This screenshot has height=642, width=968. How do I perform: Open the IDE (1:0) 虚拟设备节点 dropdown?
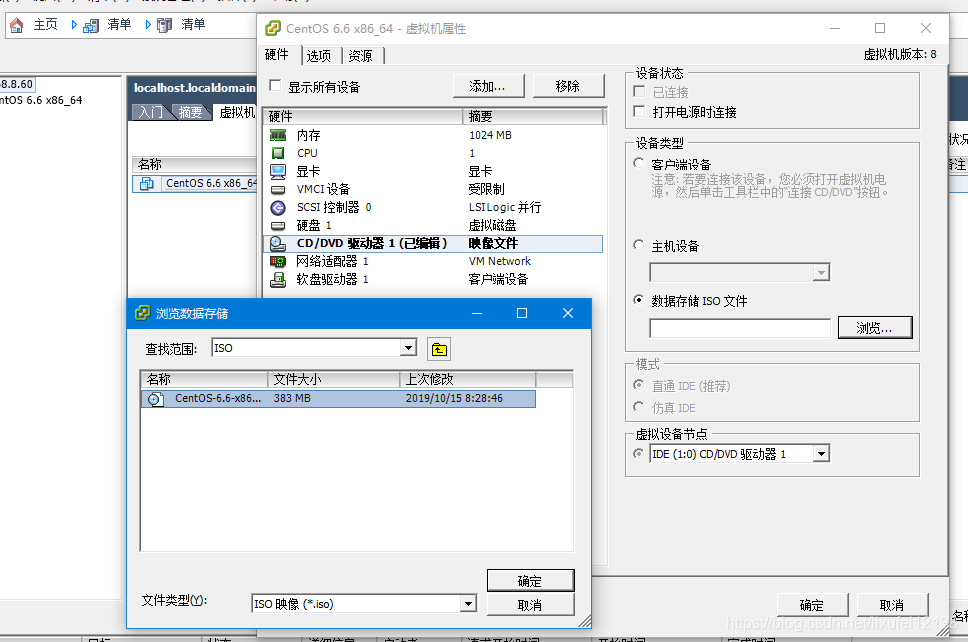822,453
